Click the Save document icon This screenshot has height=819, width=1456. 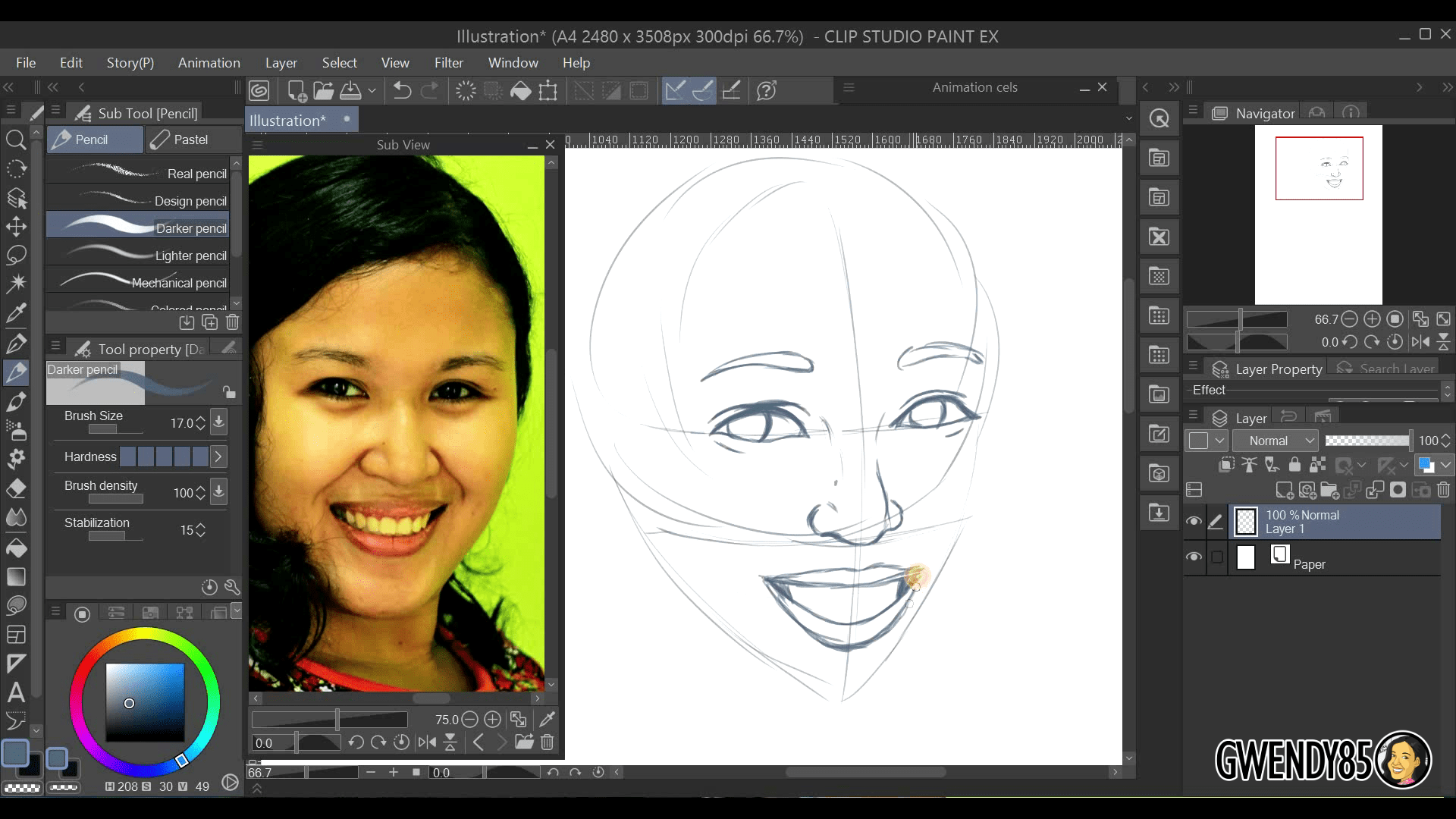point(350,91)
